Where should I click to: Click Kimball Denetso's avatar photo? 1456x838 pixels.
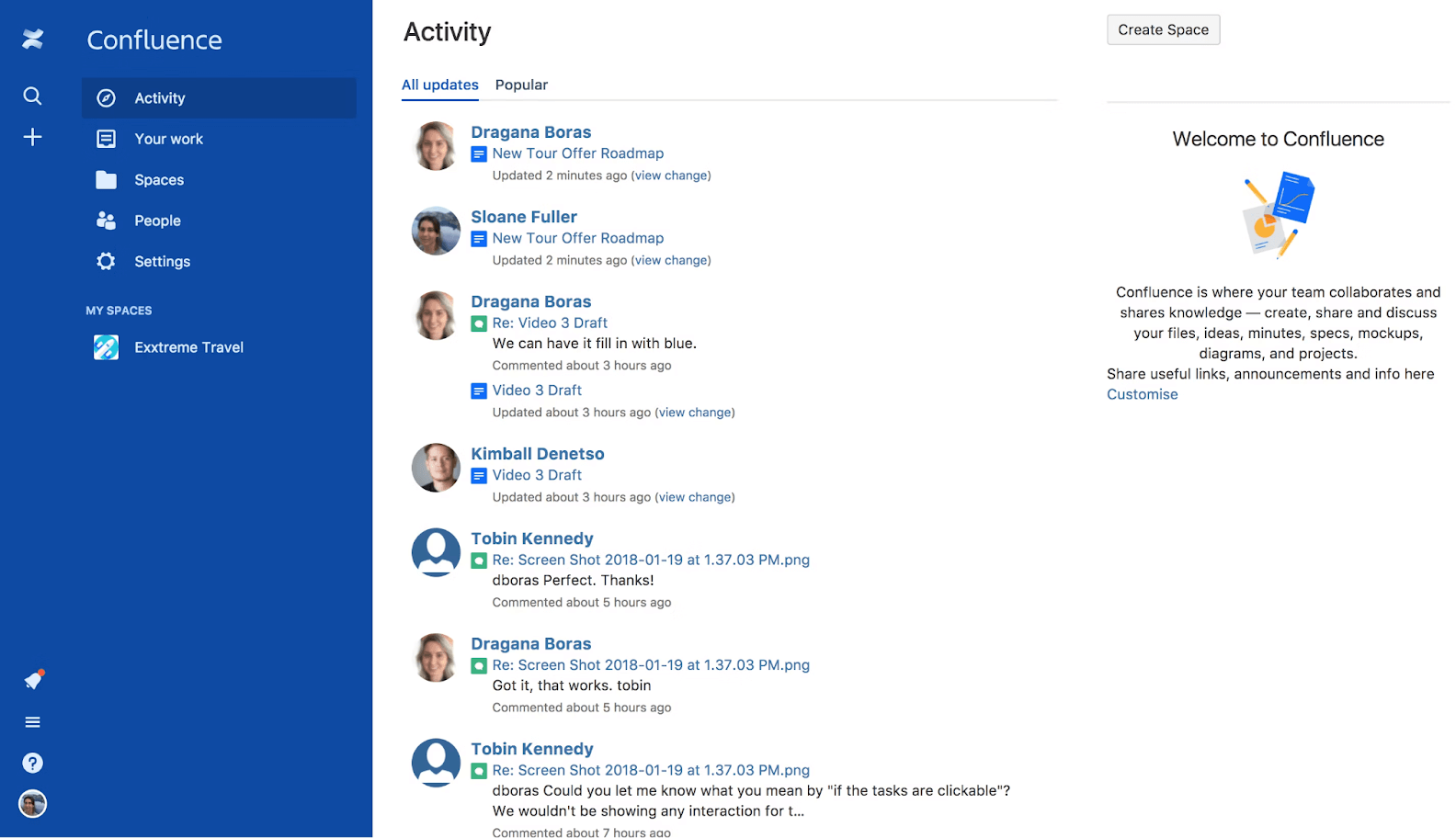436,468
